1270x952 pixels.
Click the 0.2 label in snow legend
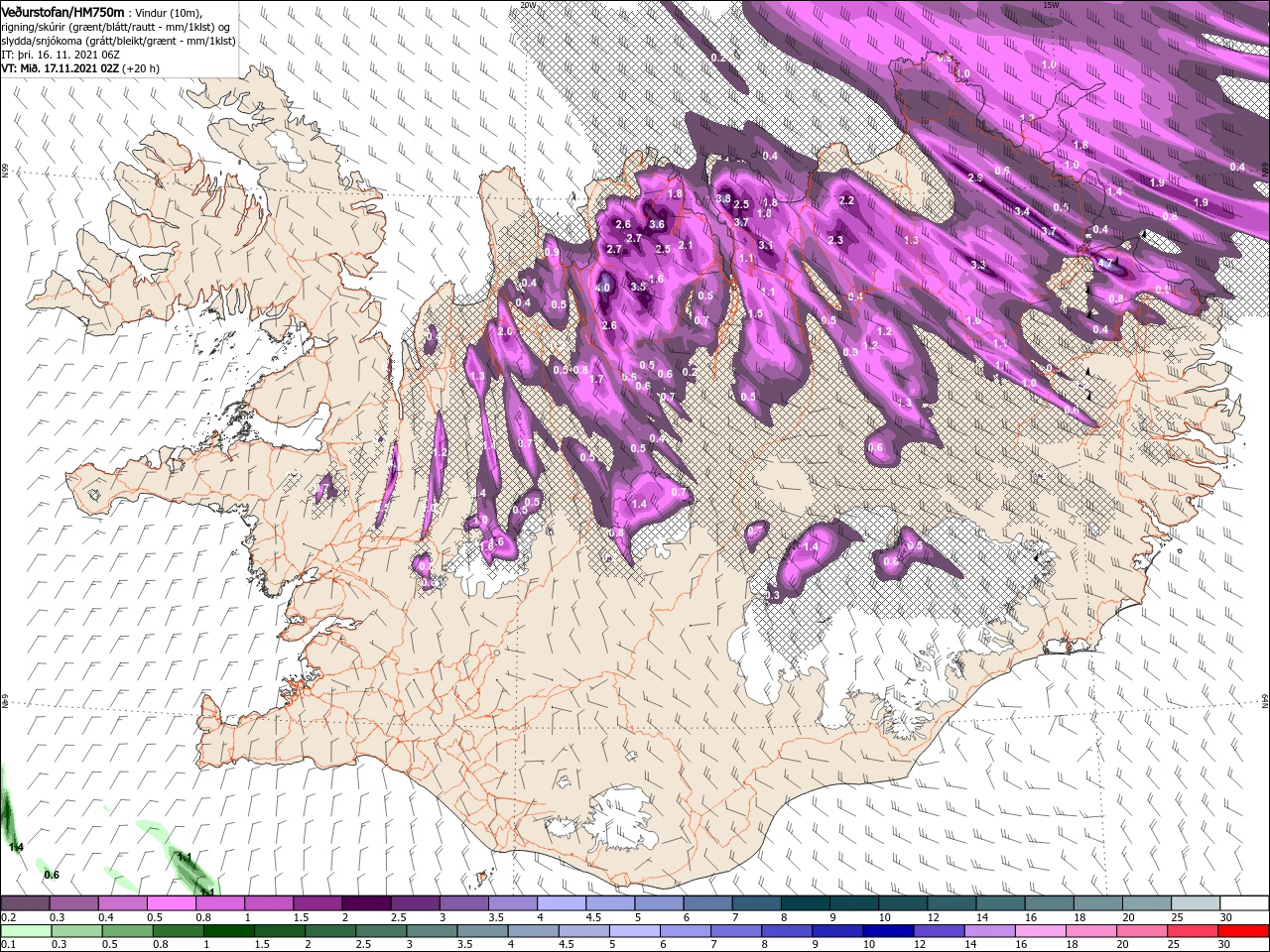coord(9,917)
